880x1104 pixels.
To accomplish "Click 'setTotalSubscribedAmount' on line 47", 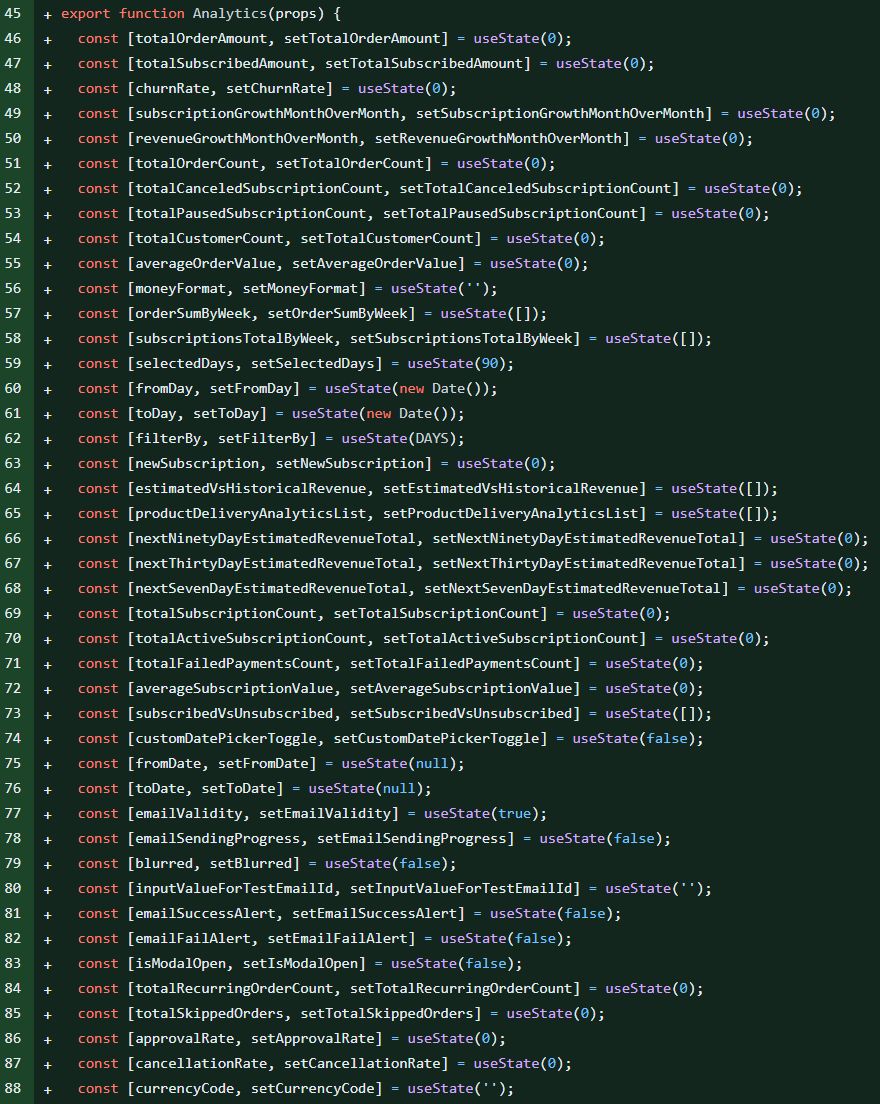I will click(424, 63).
